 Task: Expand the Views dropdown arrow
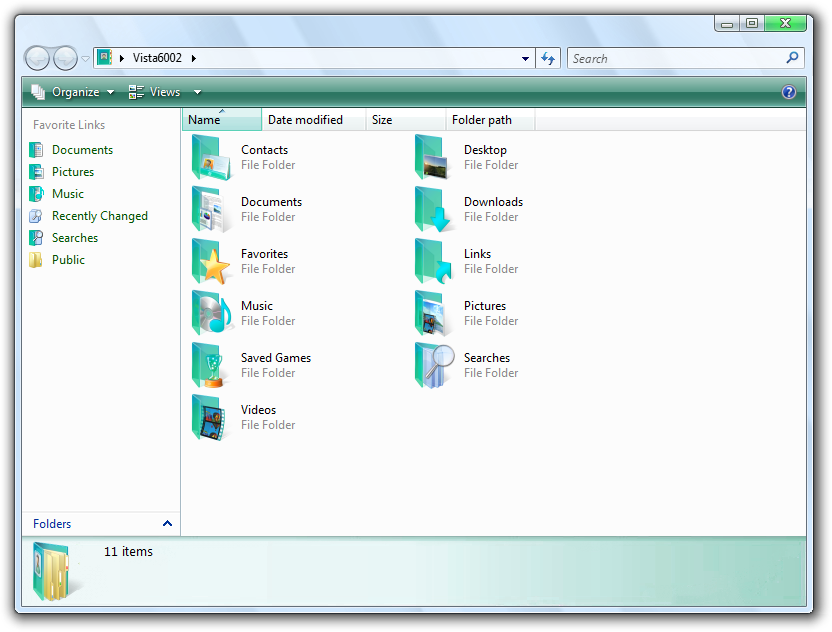coord(197,92)
